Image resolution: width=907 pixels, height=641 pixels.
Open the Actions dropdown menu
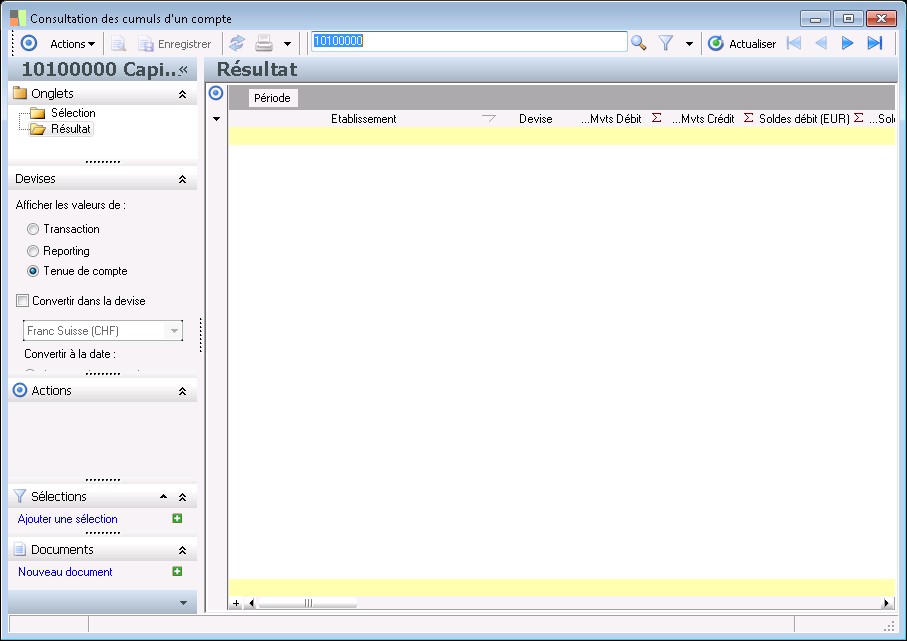(72, 44)
